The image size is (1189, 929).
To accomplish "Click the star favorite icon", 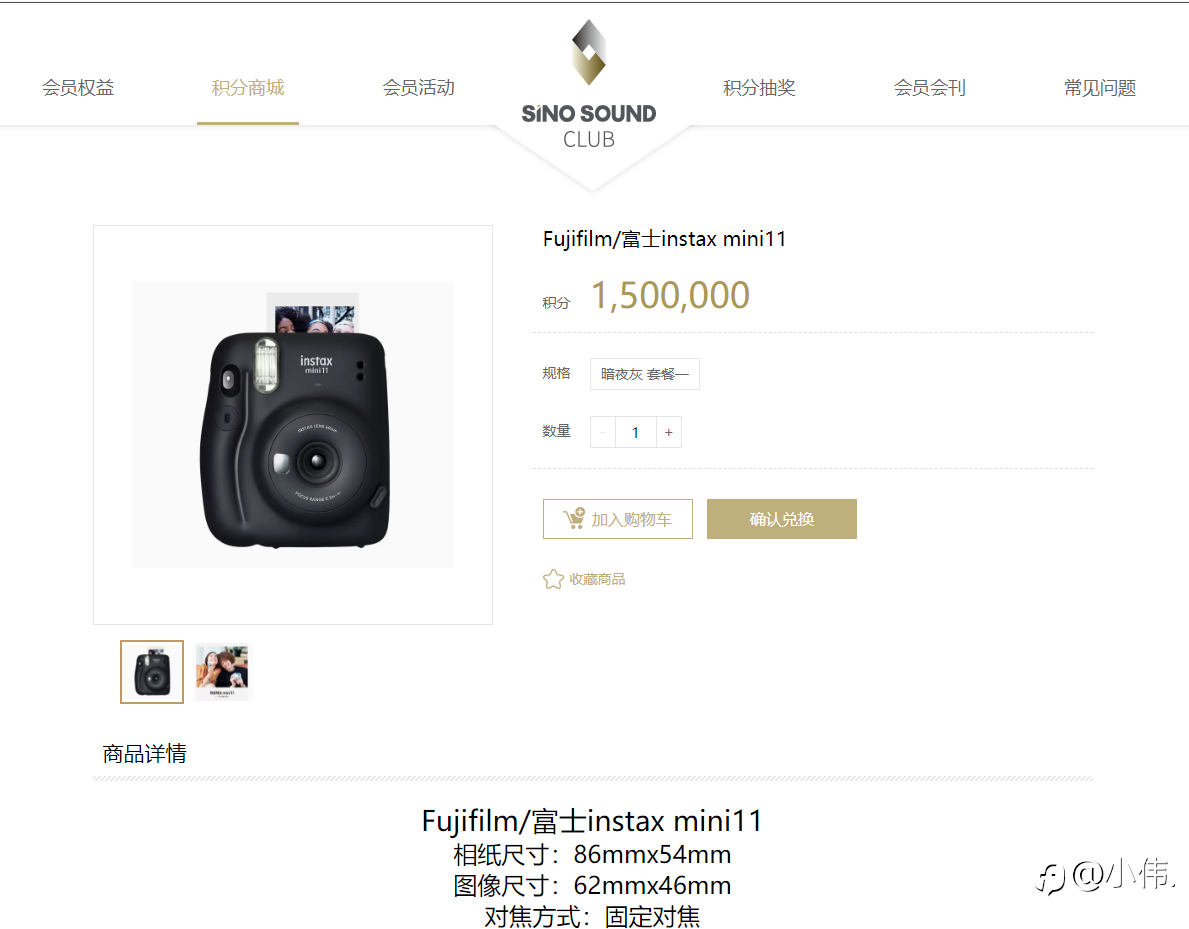I will [553, 579].
